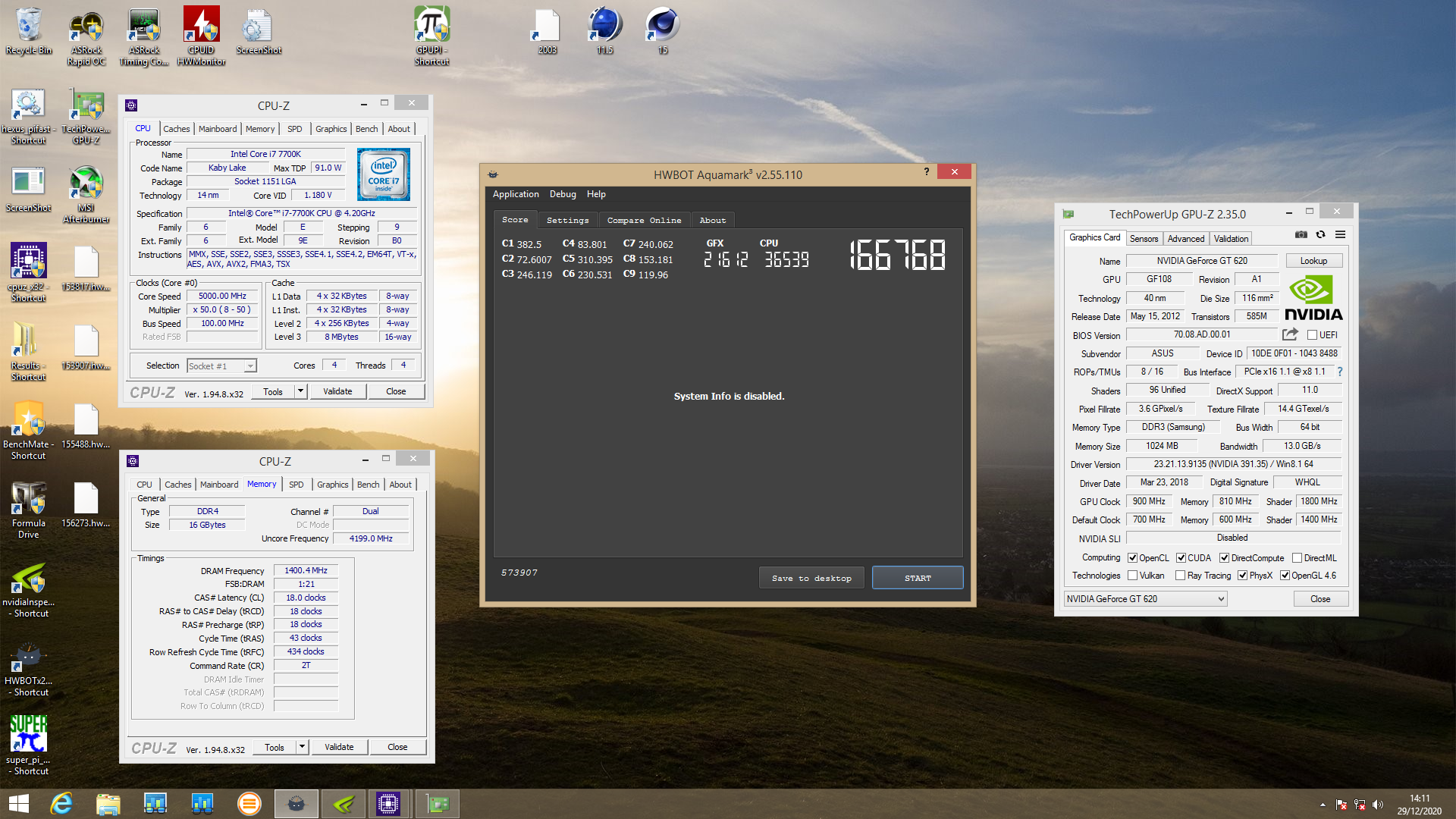Screen dimensions: 1456x819
Task: Toggle Vulkan checkbox in GPU-Z
Action: click(x=1133, y=576)
